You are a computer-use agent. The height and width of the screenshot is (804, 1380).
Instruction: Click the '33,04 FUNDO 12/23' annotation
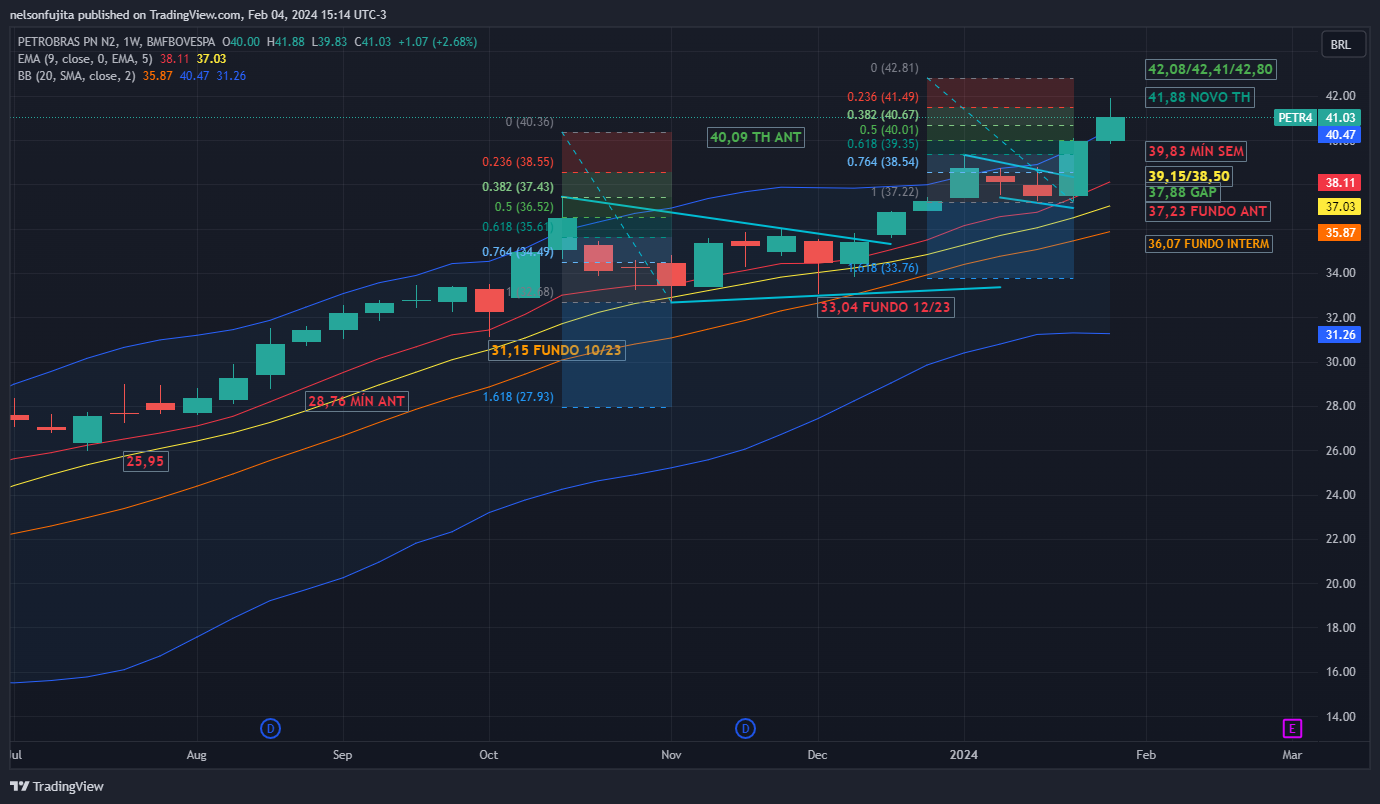(886, 307)
